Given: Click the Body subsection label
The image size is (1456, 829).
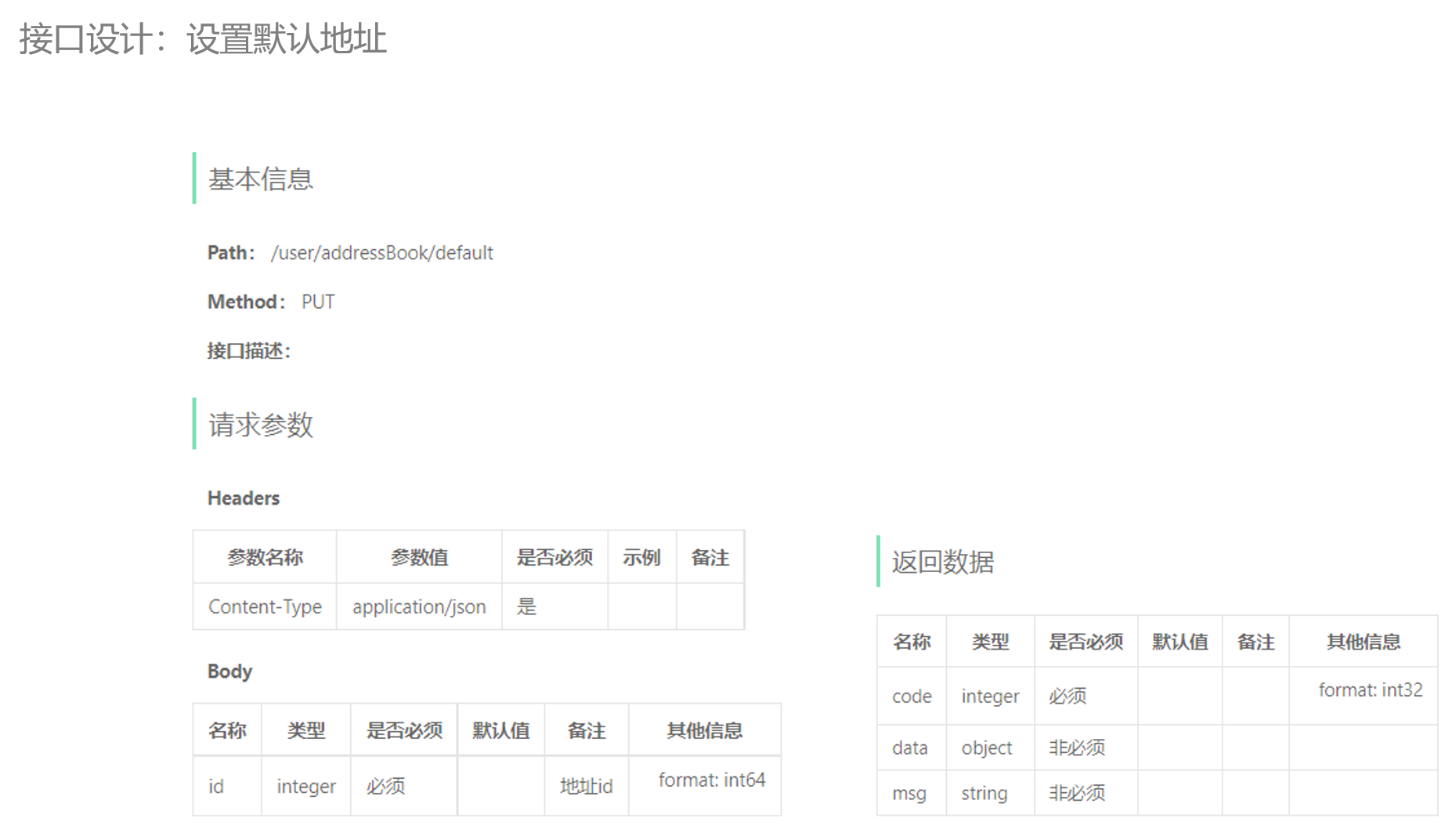Looking at the screenshot, I should [229, 671].
